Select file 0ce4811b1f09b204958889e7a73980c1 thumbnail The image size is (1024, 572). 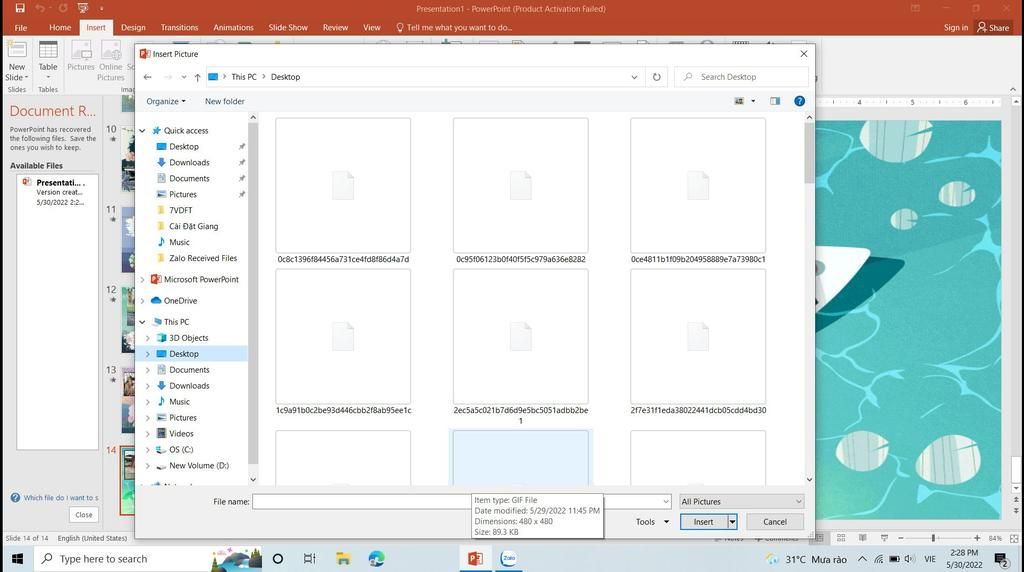pos(698,185)
